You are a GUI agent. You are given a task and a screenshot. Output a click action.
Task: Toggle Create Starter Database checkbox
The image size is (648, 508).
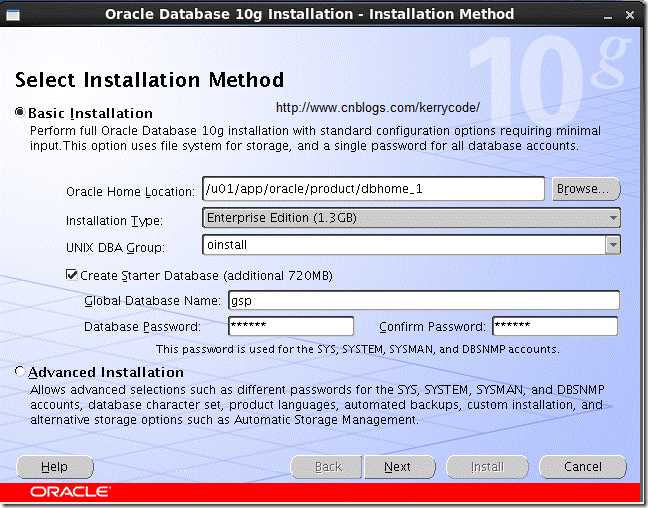[x=71, y=274]
